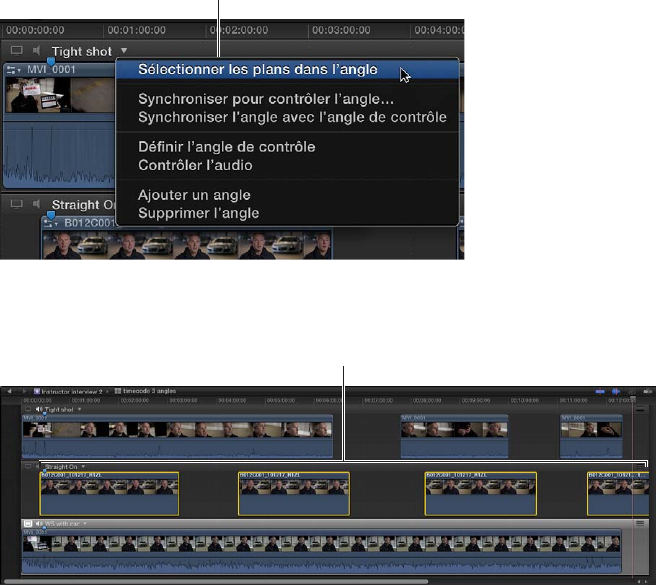Go forward in timeline history arrow
Viewport: 656px width, 585px height.
pos(24,391)
